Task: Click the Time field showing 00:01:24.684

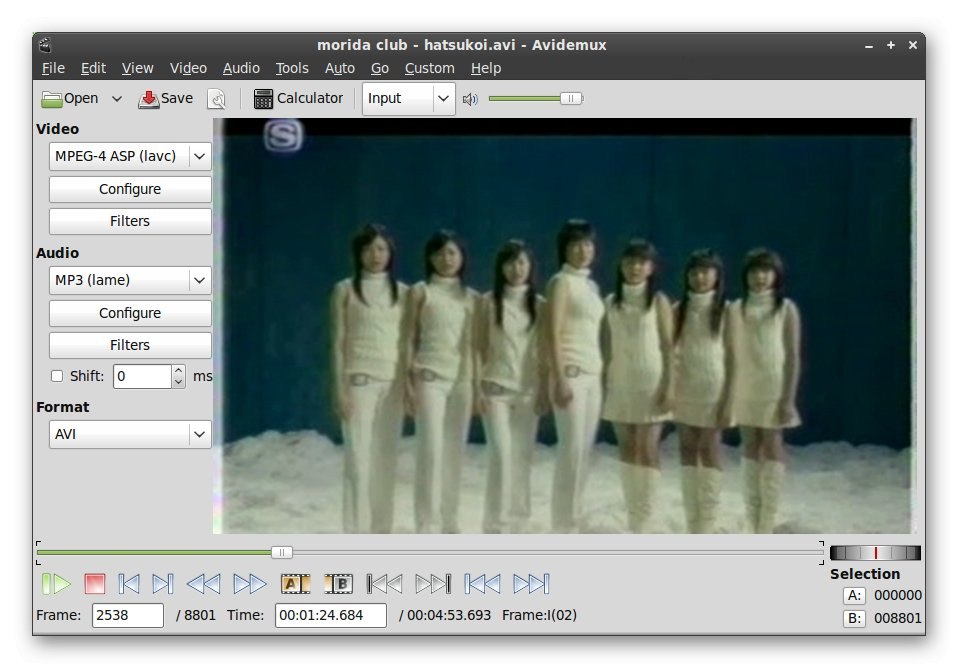Action: [x=331, y=615]
